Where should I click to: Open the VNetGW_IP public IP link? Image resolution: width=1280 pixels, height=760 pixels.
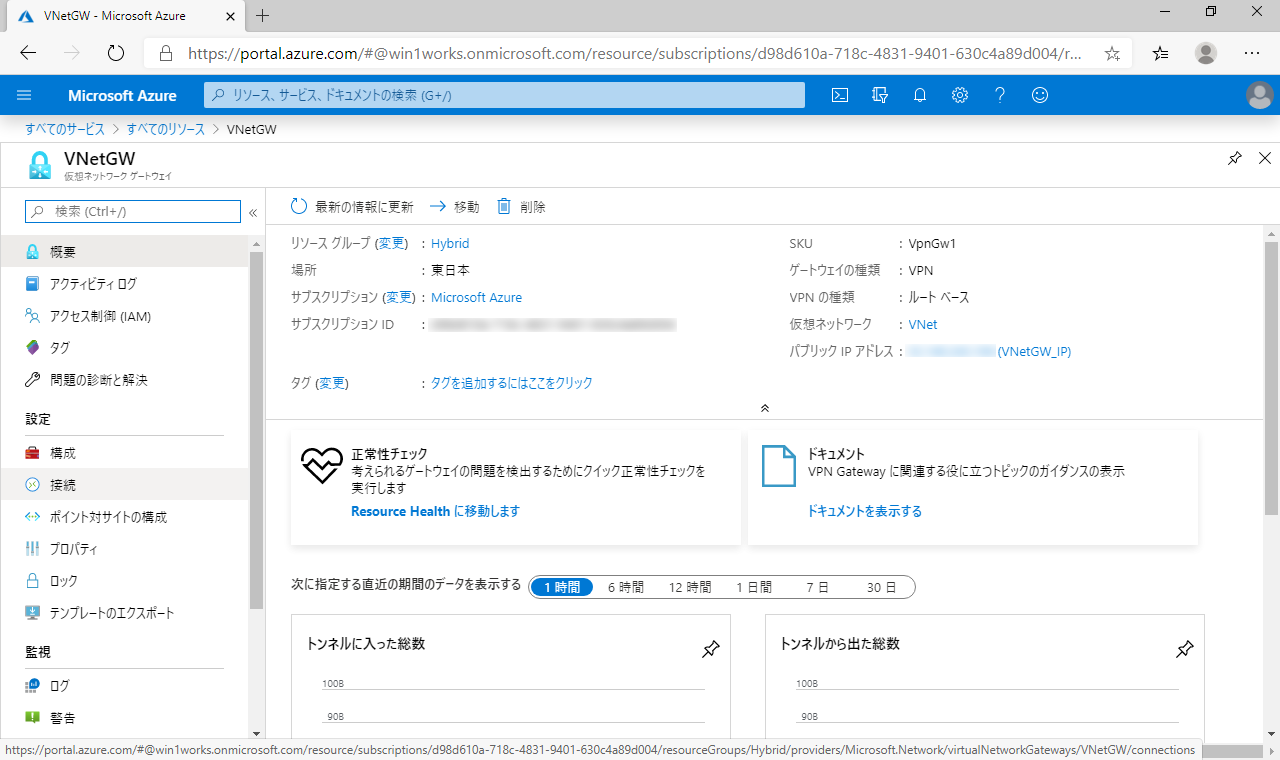[x=1035, y=351]
